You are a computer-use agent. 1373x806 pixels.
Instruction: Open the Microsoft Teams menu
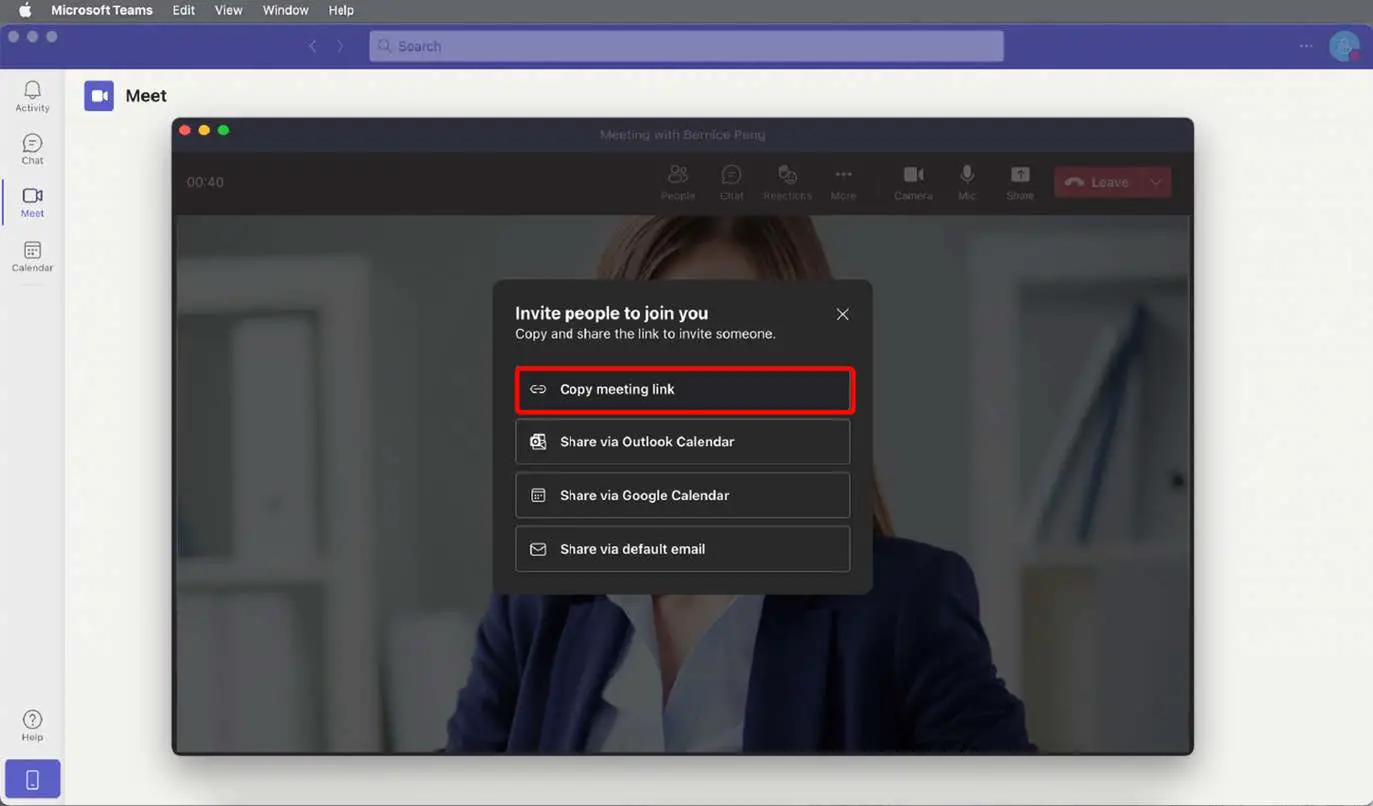coord(102,10)
